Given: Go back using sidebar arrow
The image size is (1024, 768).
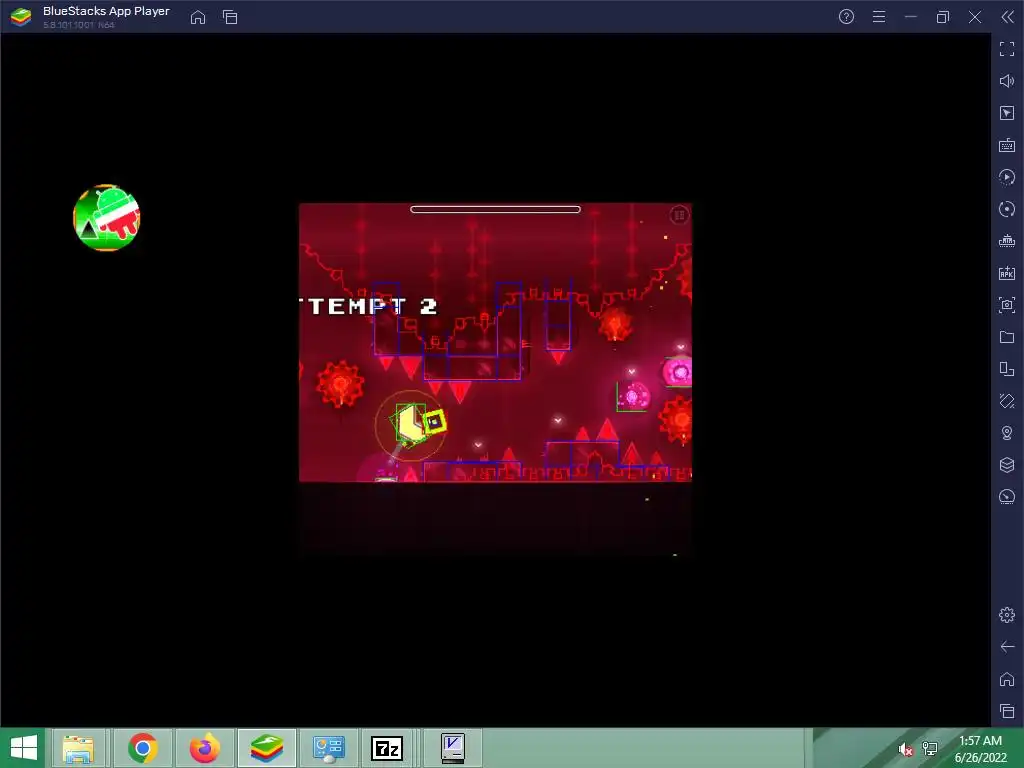Looking at the screenshot, I should (x=1007, y=647).
